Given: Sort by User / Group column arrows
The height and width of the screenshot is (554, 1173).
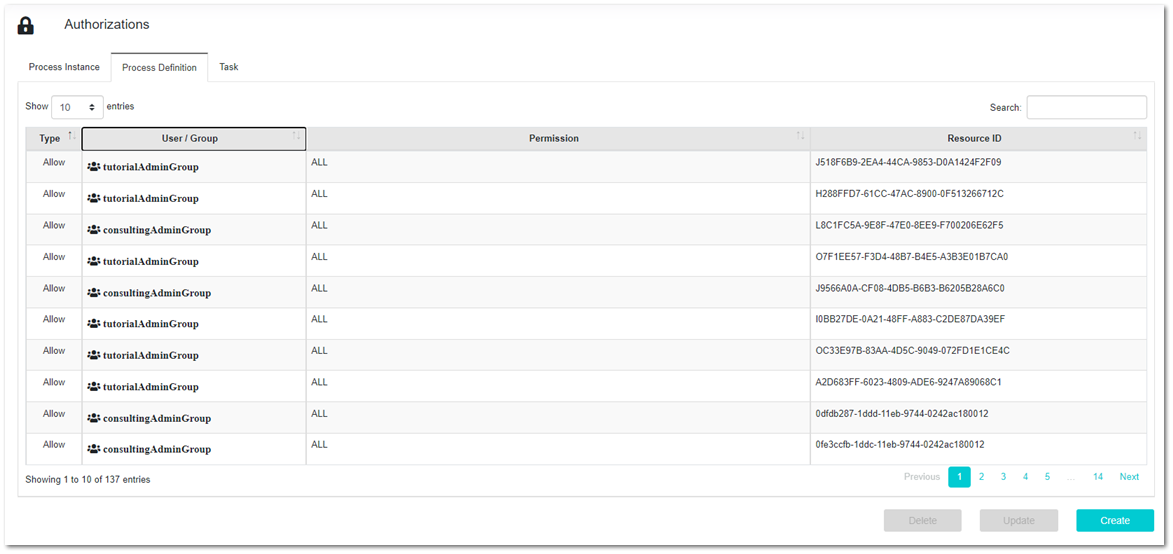Looking at the screenshot, I should [296, 135].
